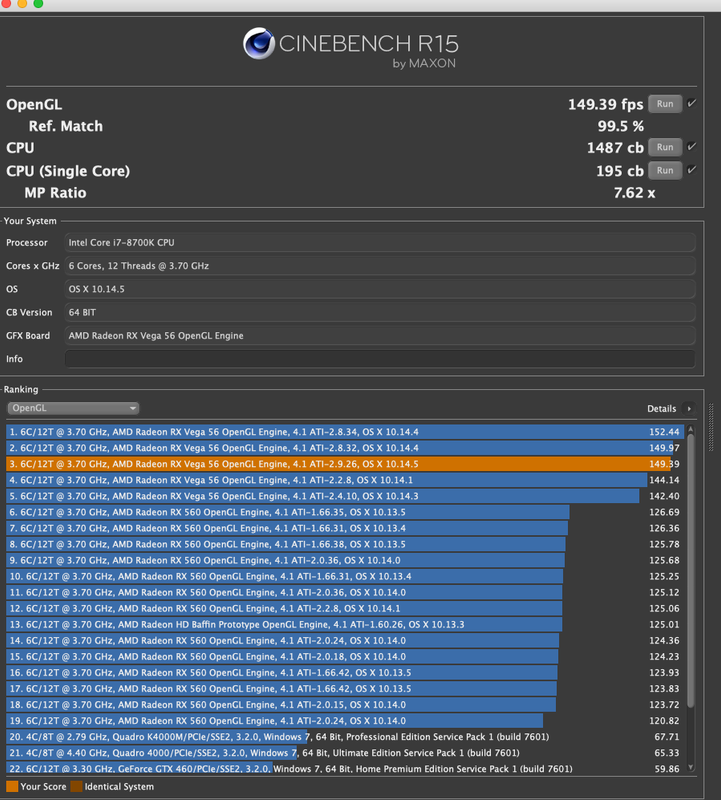This screenshot has height=800, width=721.
Task: Click the CB Version field 64 BIT
Action: tap(380, 312)
